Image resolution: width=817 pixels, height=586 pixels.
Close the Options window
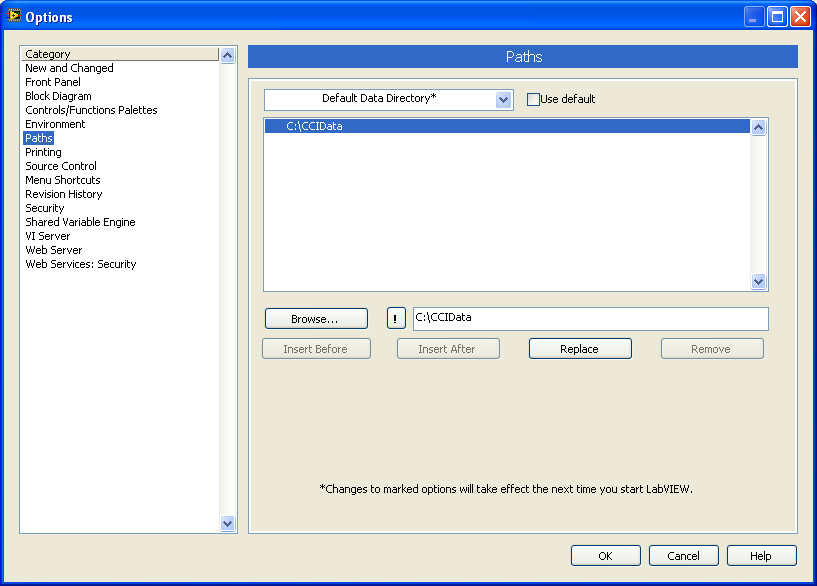tap(800, 17)
